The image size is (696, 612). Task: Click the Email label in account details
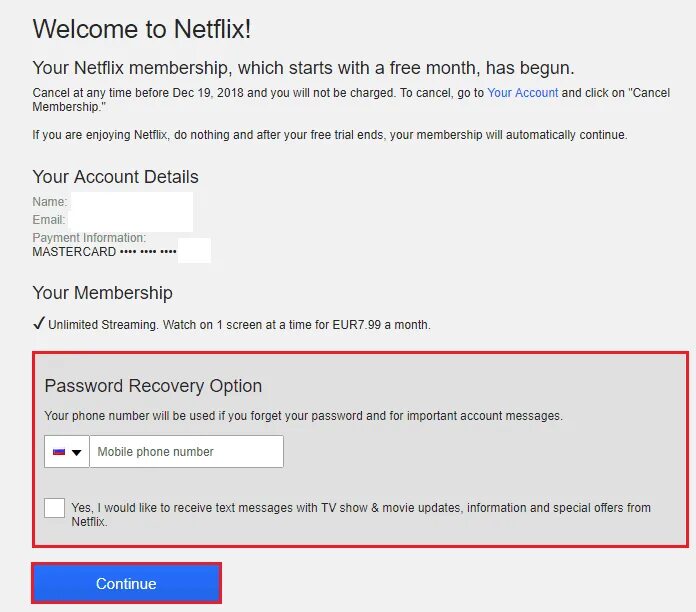point(49,220)
